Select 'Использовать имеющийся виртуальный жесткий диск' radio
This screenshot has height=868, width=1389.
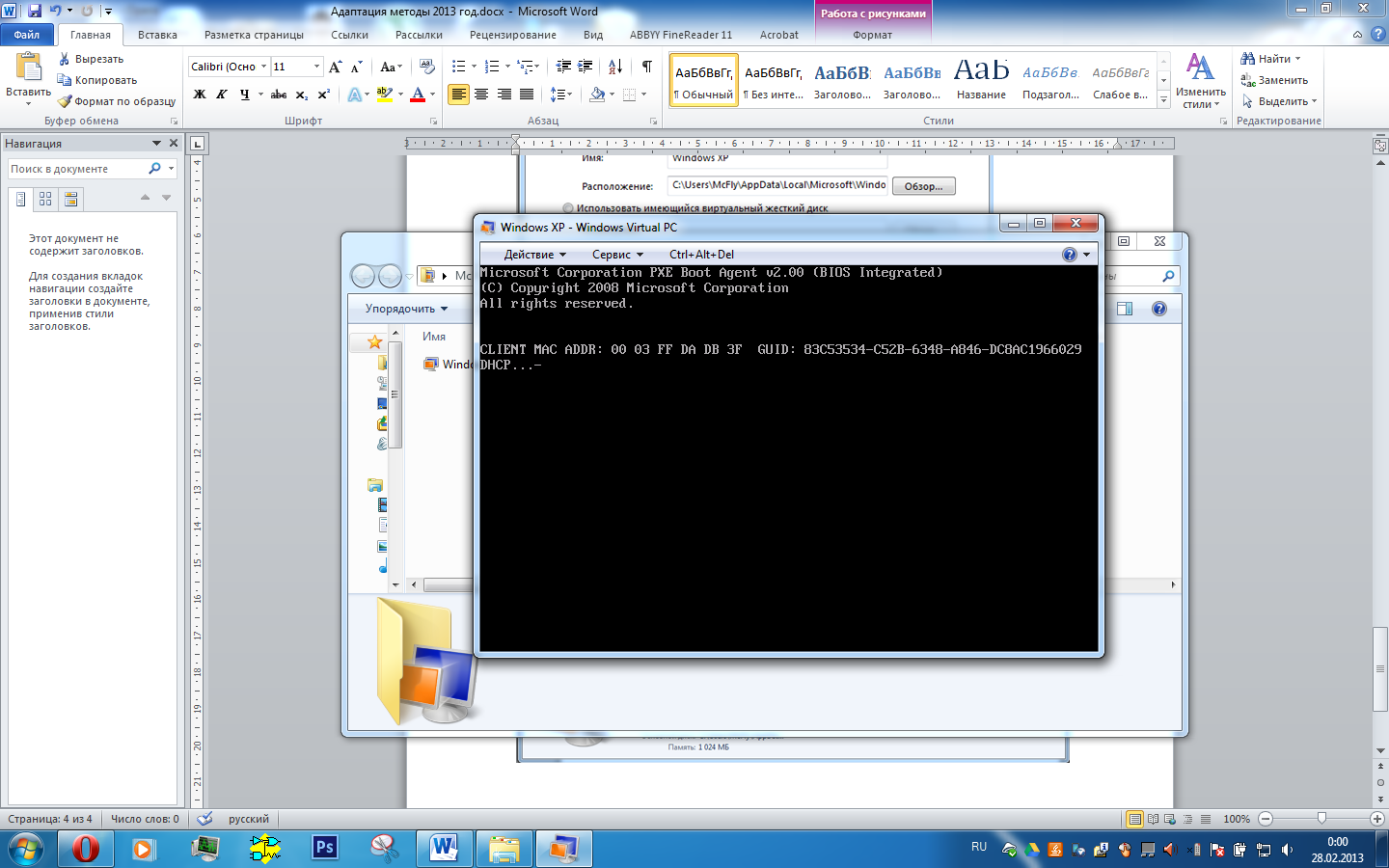click(x=568, y=208)
